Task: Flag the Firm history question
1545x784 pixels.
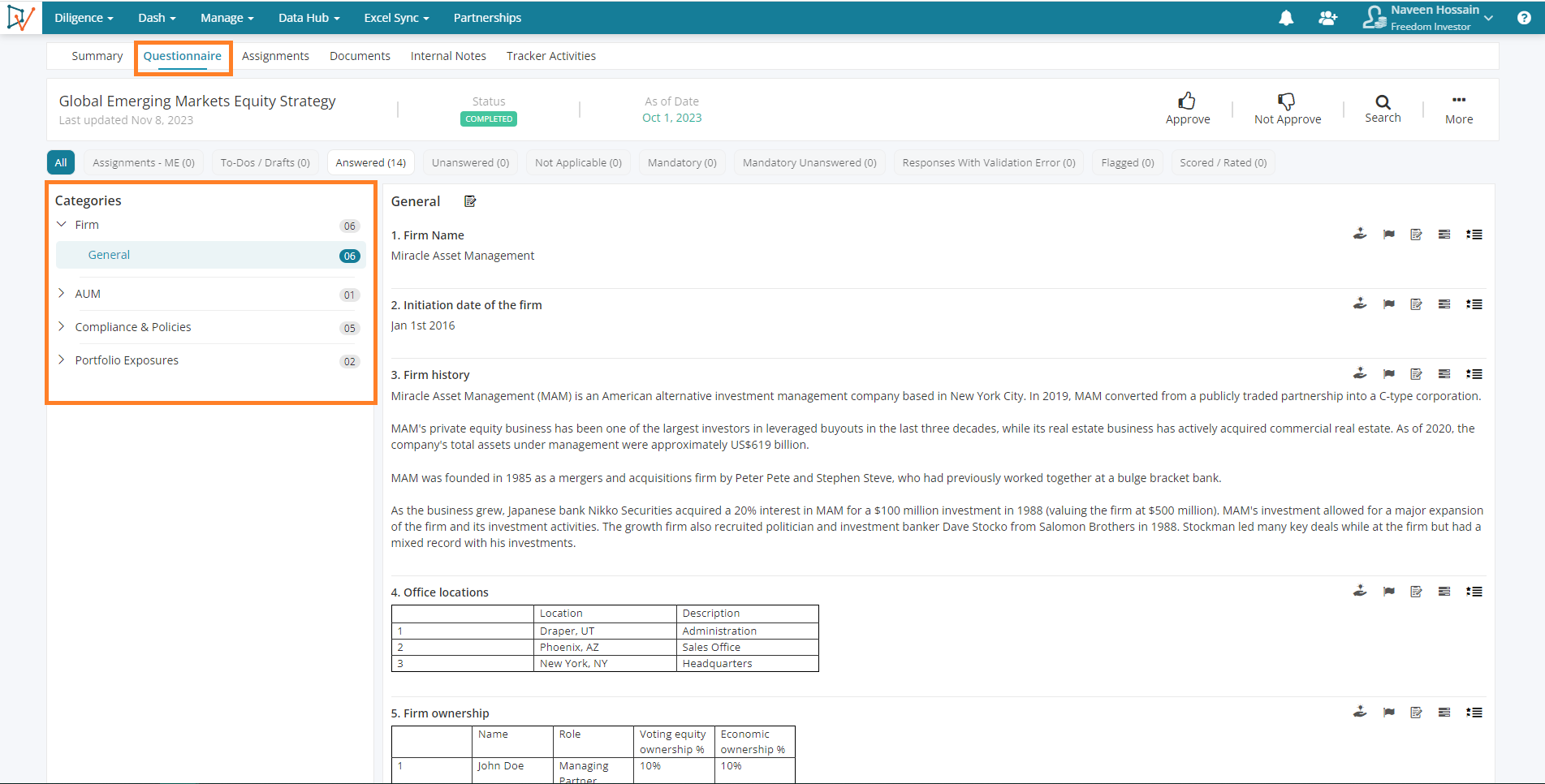Action: 1389,374
